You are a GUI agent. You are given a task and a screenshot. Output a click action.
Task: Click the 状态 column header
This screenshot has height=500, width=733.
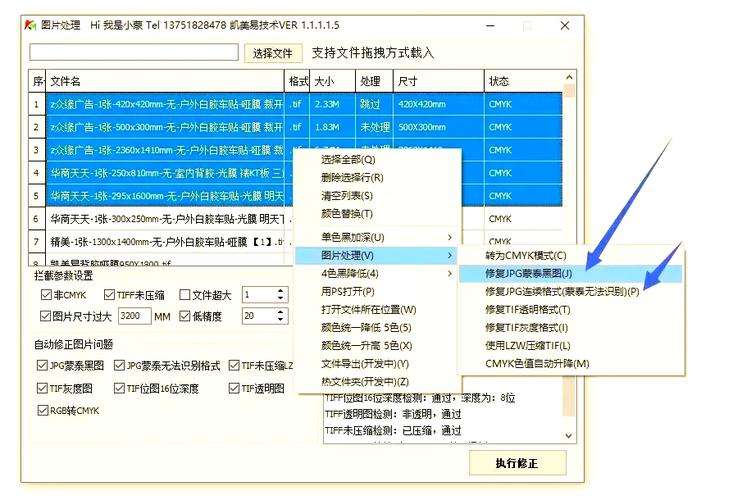pyautogui.click(x=524, y=81)
